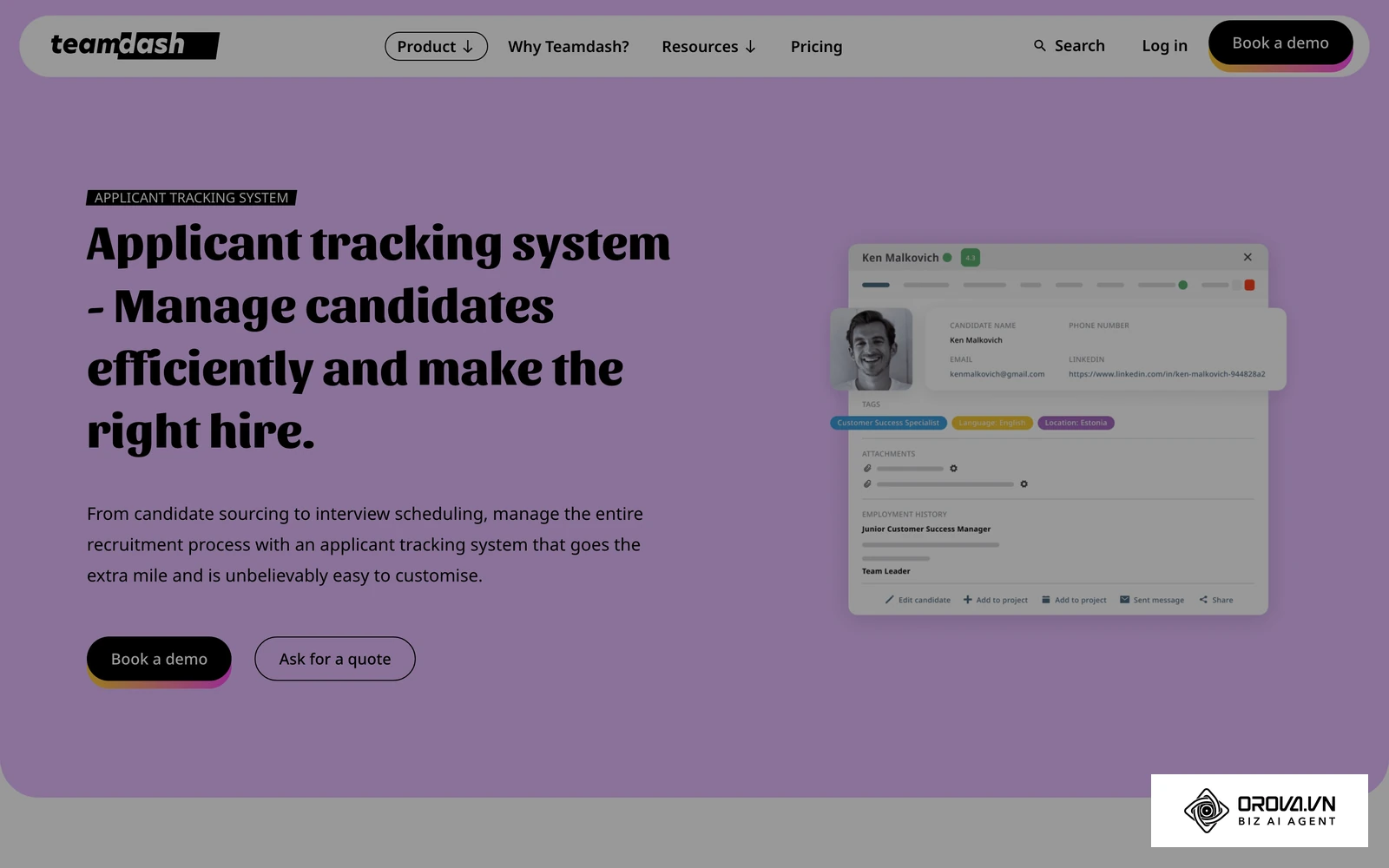Click Log in link

pos(1164,46)
